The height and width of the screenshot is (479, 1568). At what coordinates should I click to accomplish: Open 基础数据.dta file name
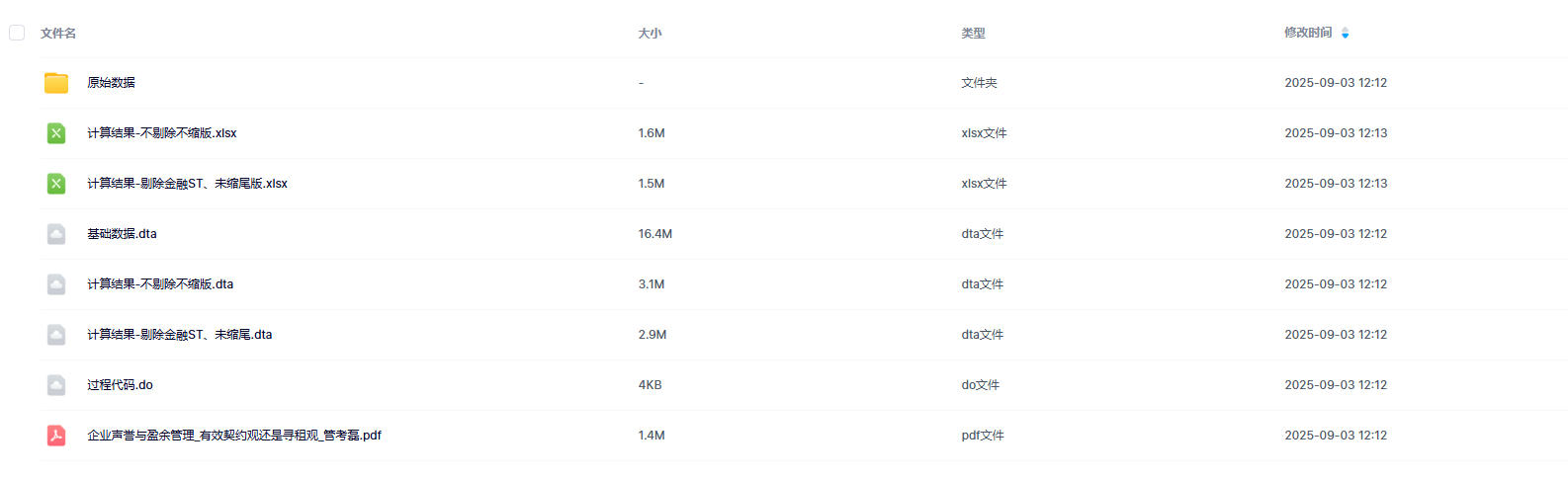click(x=122, y=234)
